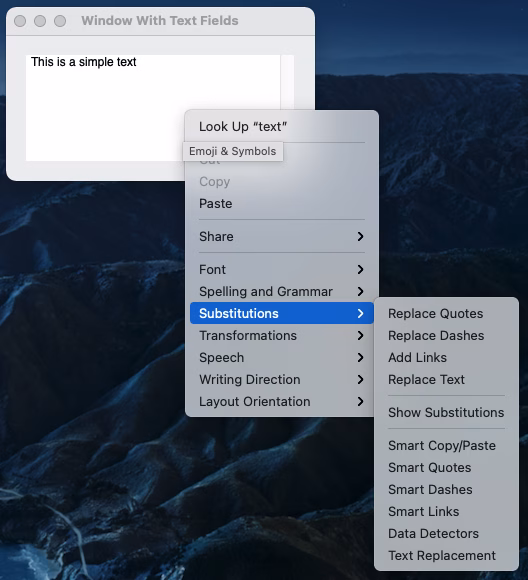528x580 pixels.
Task: Click the Look Up "text" menu entry
Action: (282, 127)
